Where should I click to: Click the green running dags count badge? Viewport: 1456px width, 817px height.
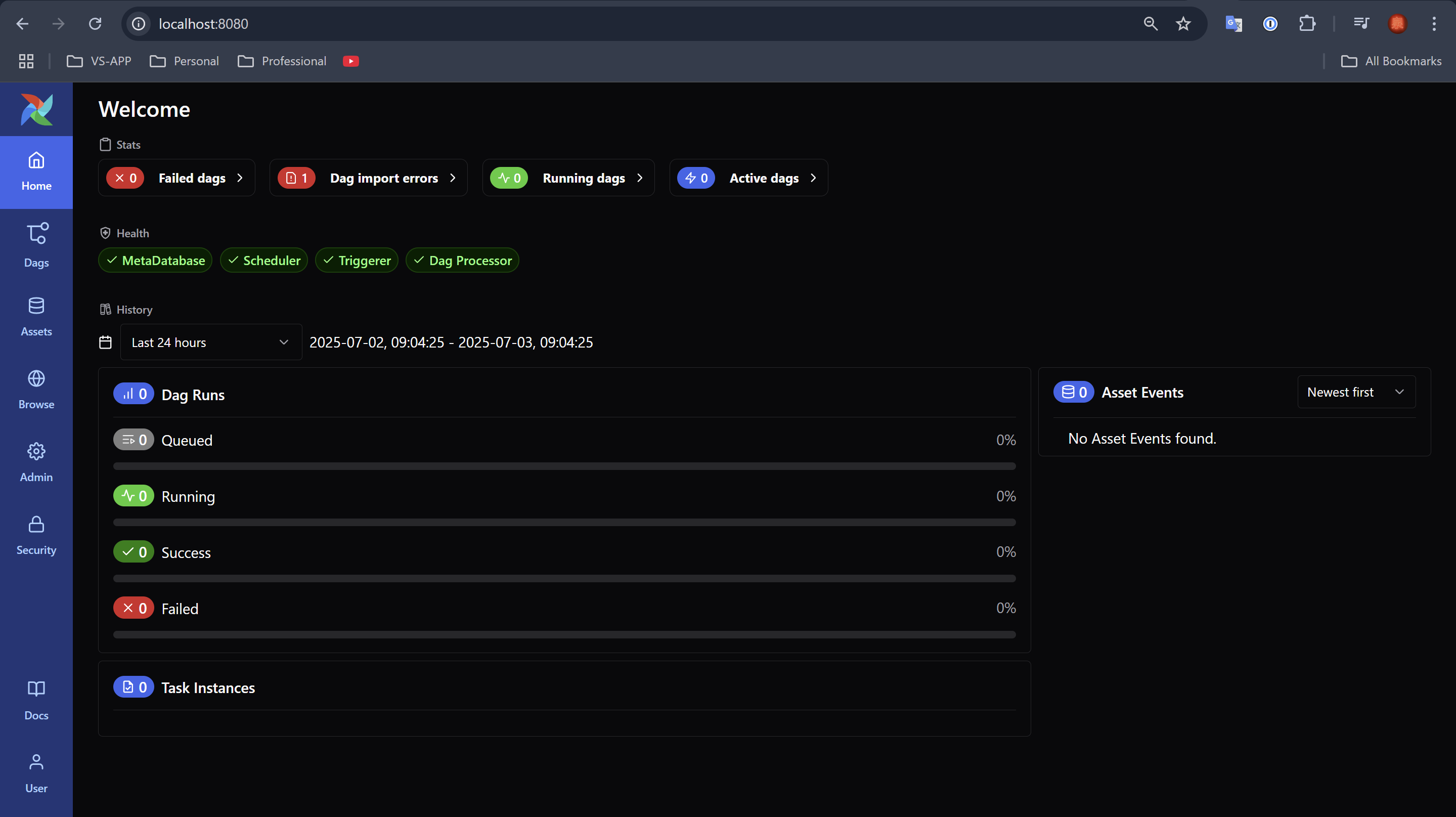(x=509, y=178)
